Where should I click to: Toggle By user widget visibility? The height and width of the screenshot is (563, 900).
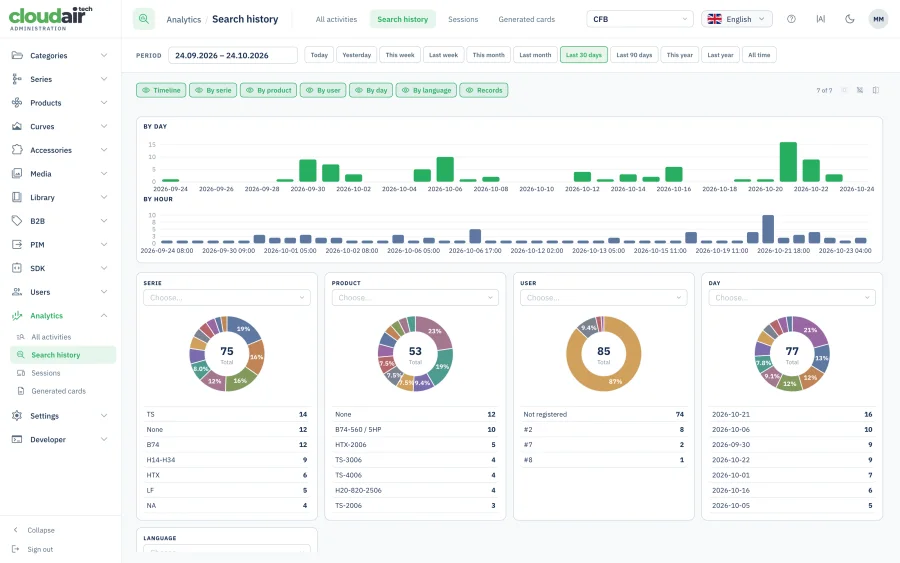[323, 90]
